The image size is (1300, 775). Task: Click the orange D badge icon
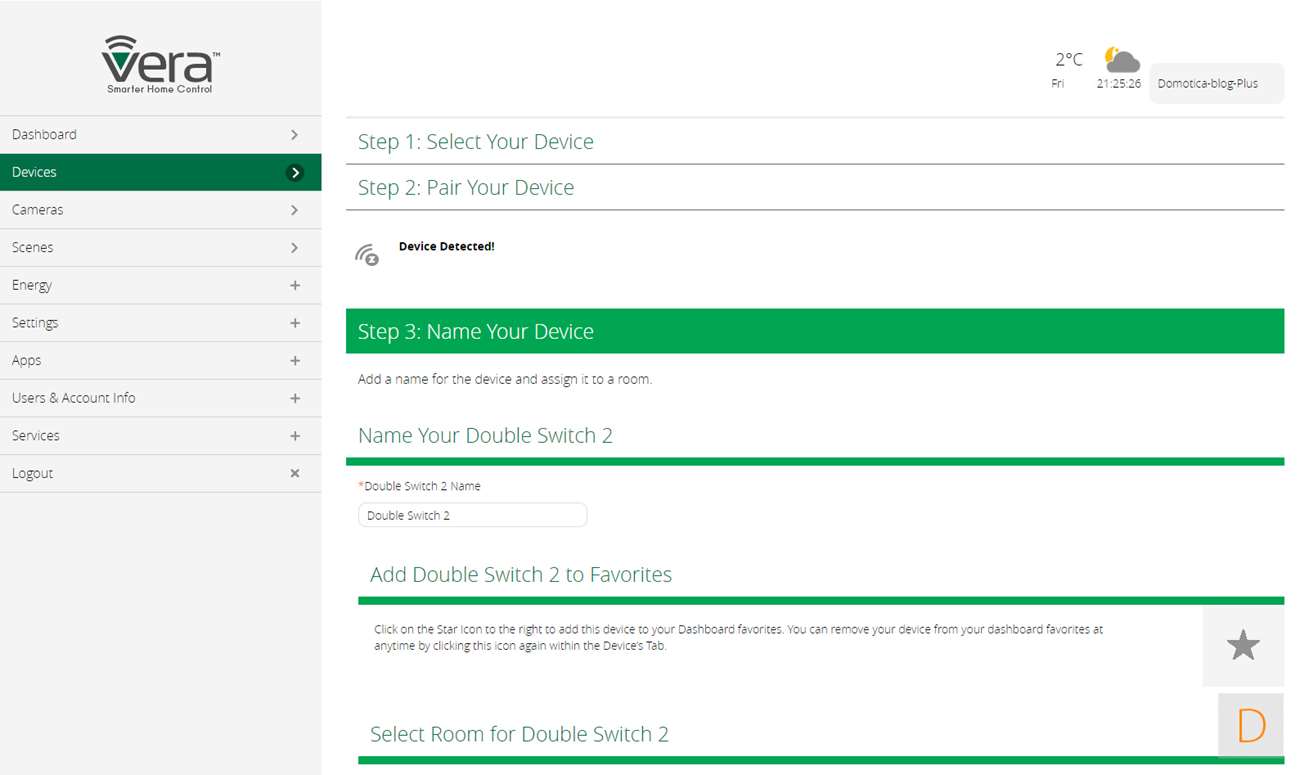click(x=1250, y=725)
